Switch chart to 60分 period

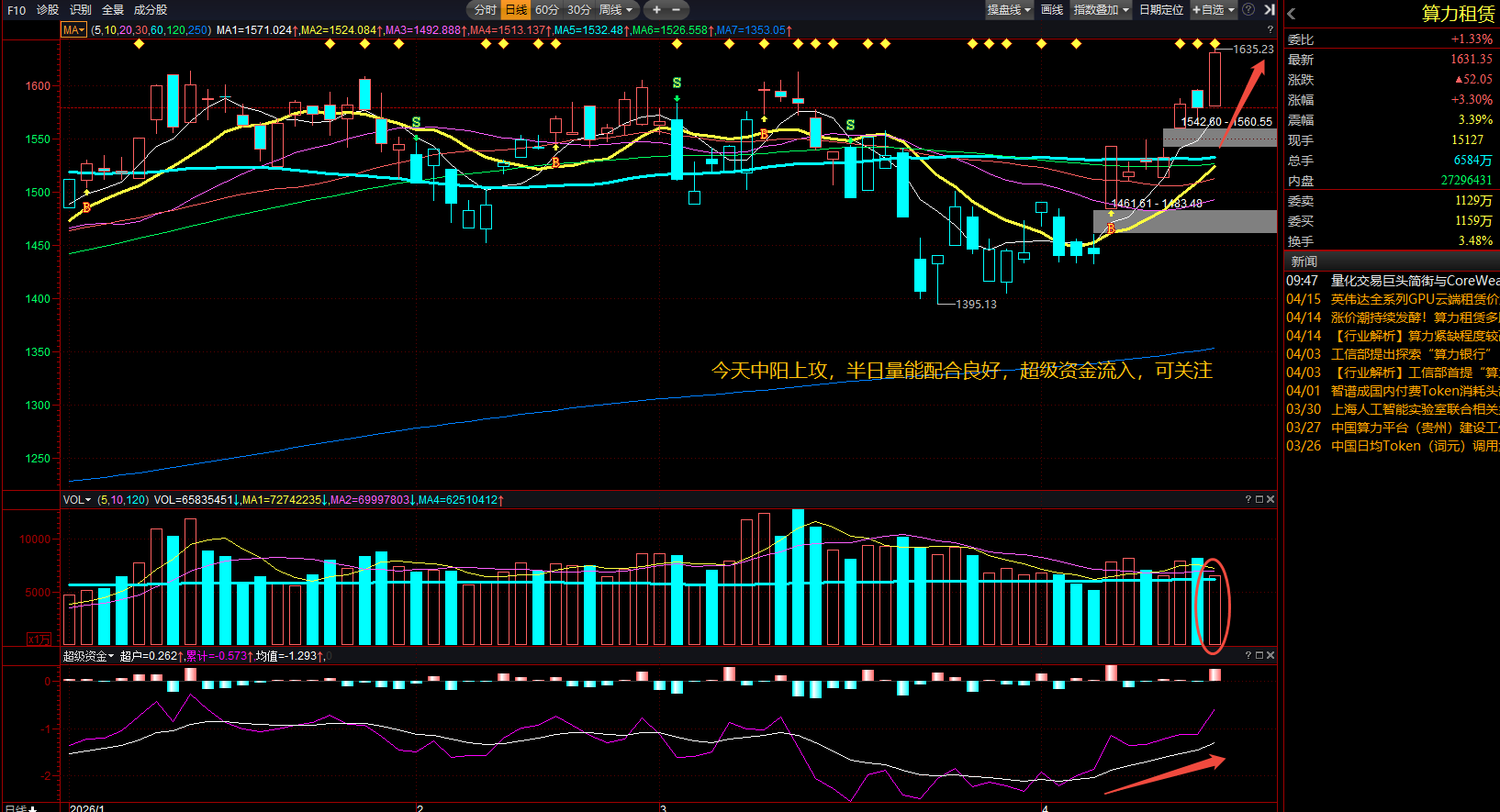point(547,10)
